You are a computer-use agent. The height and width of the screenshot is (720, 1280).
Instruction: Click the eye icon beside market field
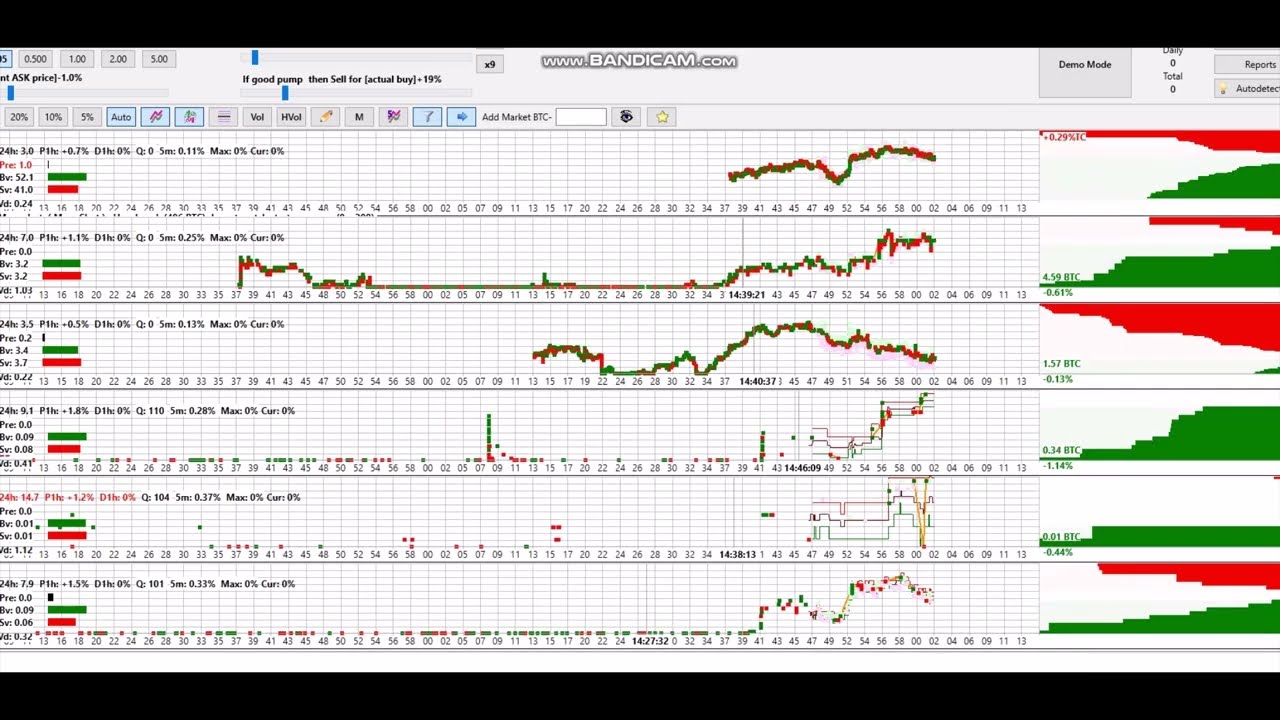click(626, 117)
